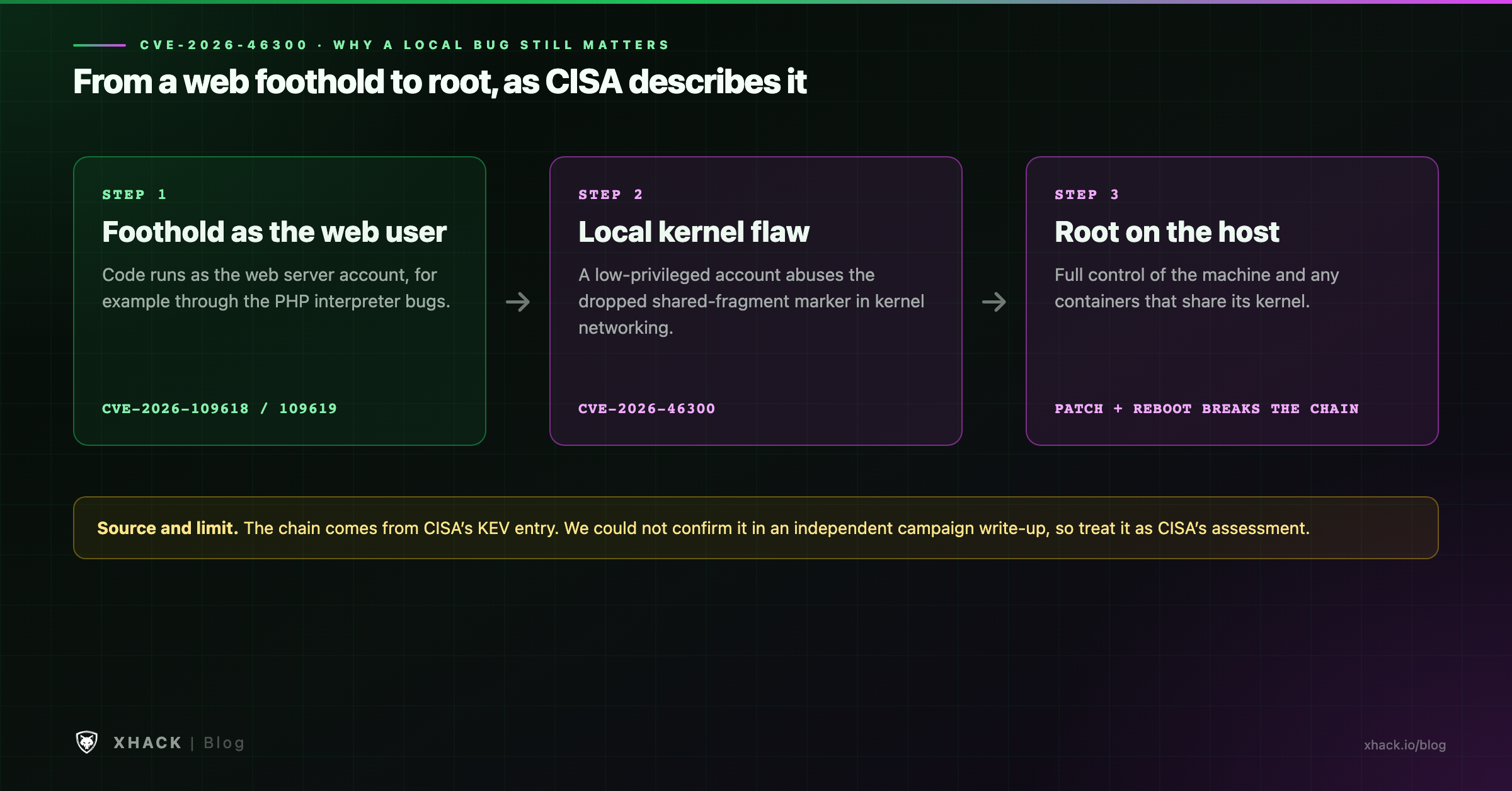1512x791 pixels.
Task: Click the headline "From a web foothold to root"
Action: [x=285, y=82]
